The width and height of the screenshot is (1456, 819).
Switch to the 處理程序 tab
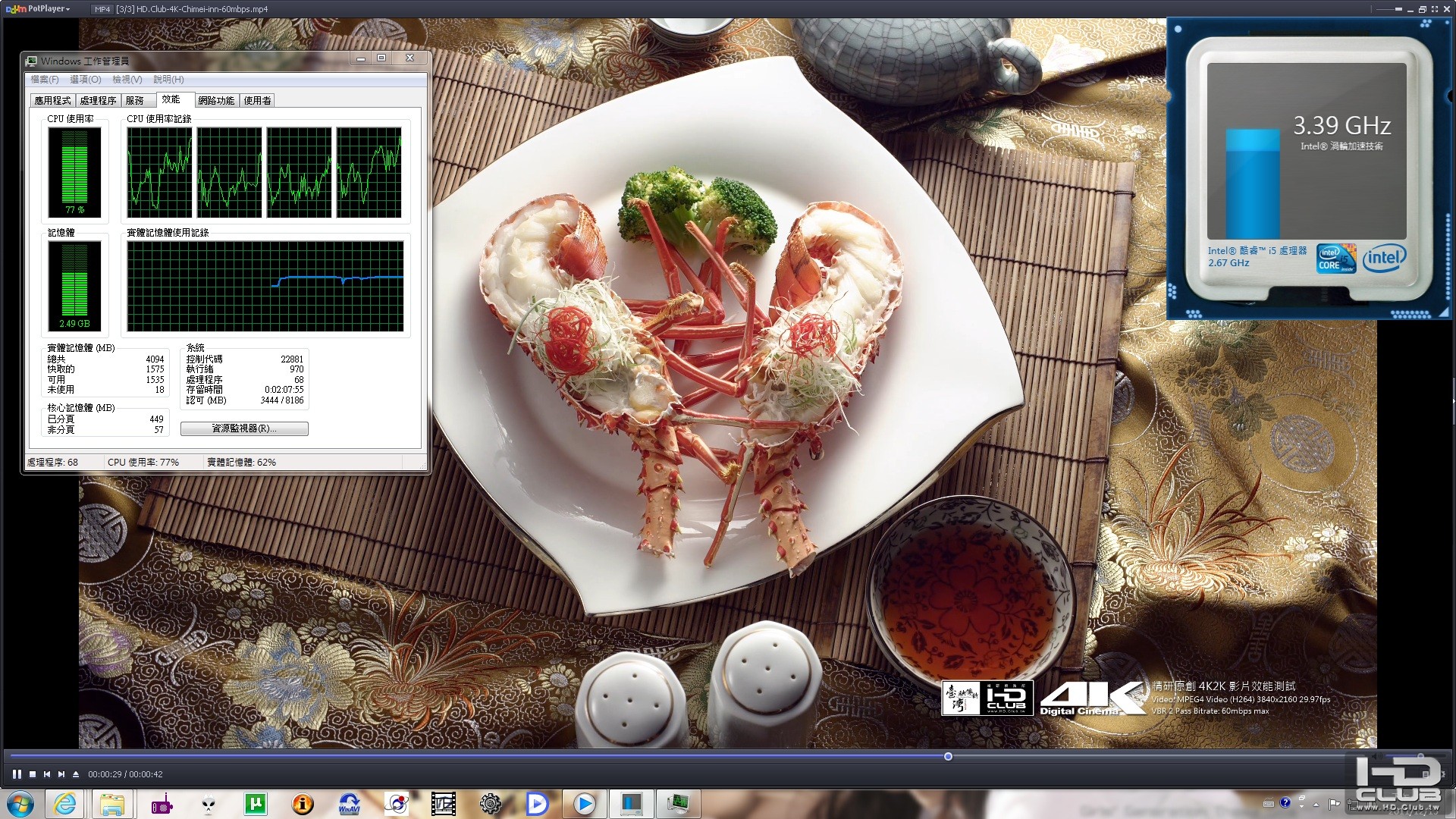pos(98,100)
